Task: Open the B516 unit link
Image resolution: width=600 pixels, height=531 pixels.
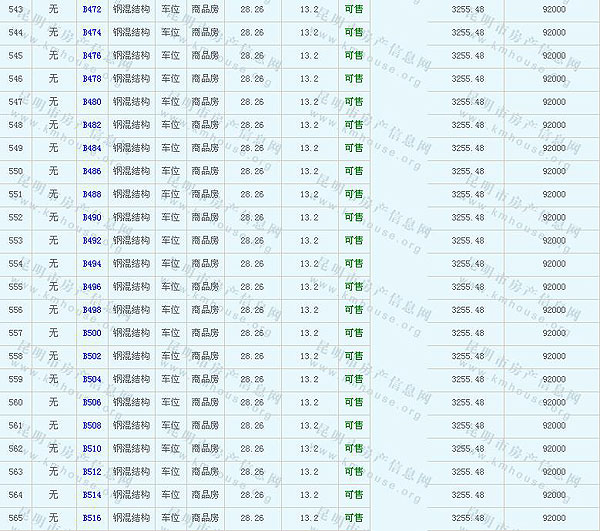Action: pyautogui.click(x=91, y=518)
